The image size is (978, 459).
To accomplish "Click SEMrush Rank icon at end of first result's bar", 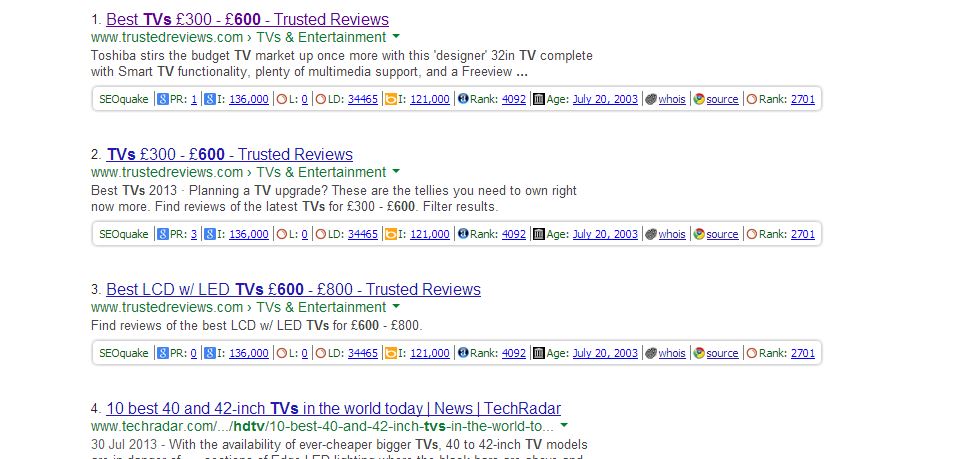I will pos(752,99).
